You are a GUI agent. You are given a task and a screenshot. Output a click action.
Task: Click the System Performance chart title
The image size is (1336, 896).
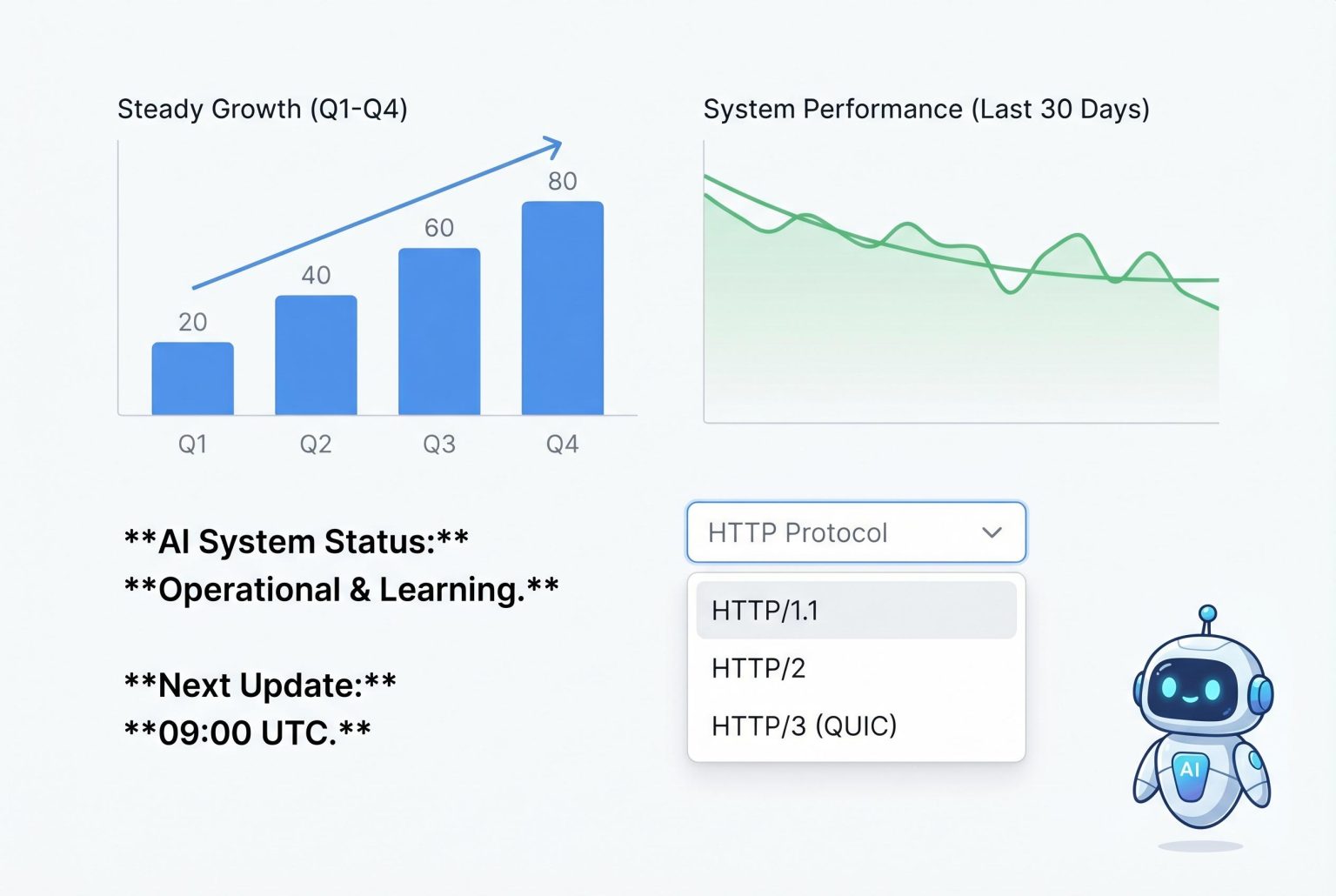pyautogui.click(x=926, y=110)
